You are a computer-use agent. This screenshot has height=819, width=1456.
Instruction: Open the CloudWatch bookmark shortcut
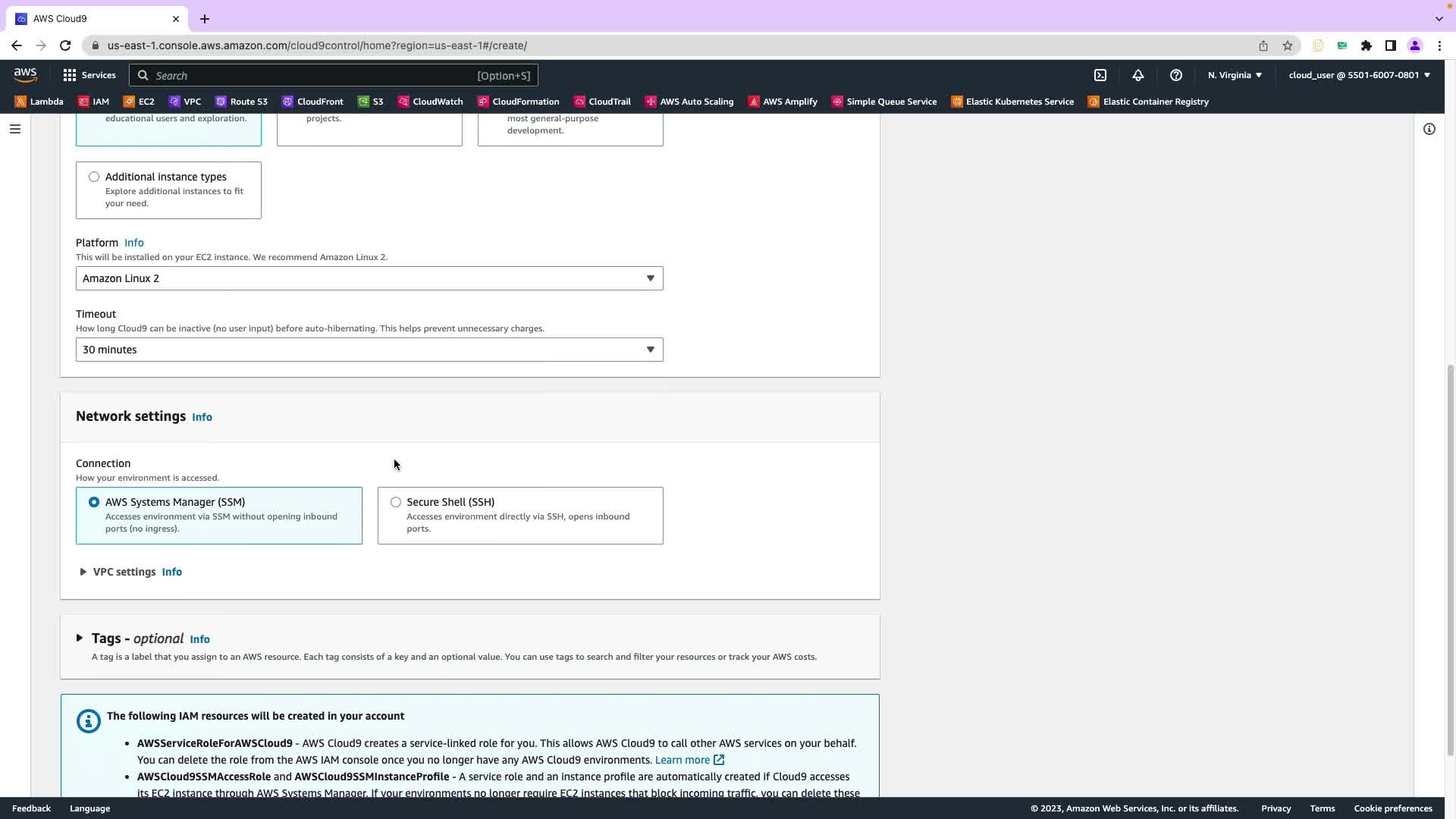click(431, 102)
